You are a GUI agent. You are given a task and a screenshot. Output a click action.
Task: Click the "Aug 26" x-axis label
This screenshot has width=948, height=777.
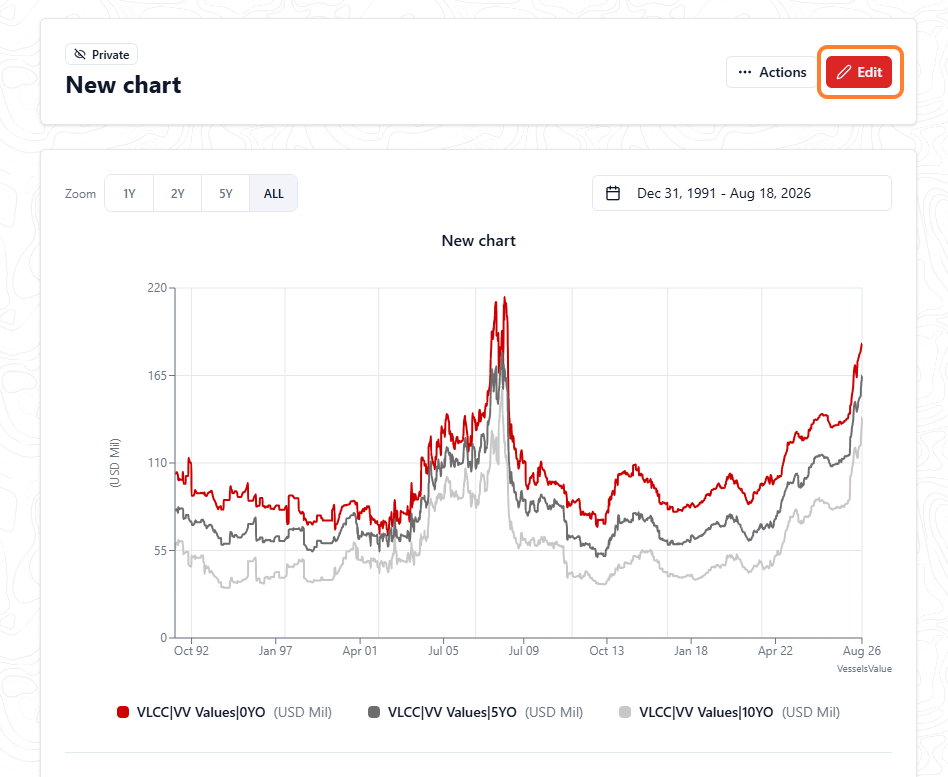click(862, 651)
